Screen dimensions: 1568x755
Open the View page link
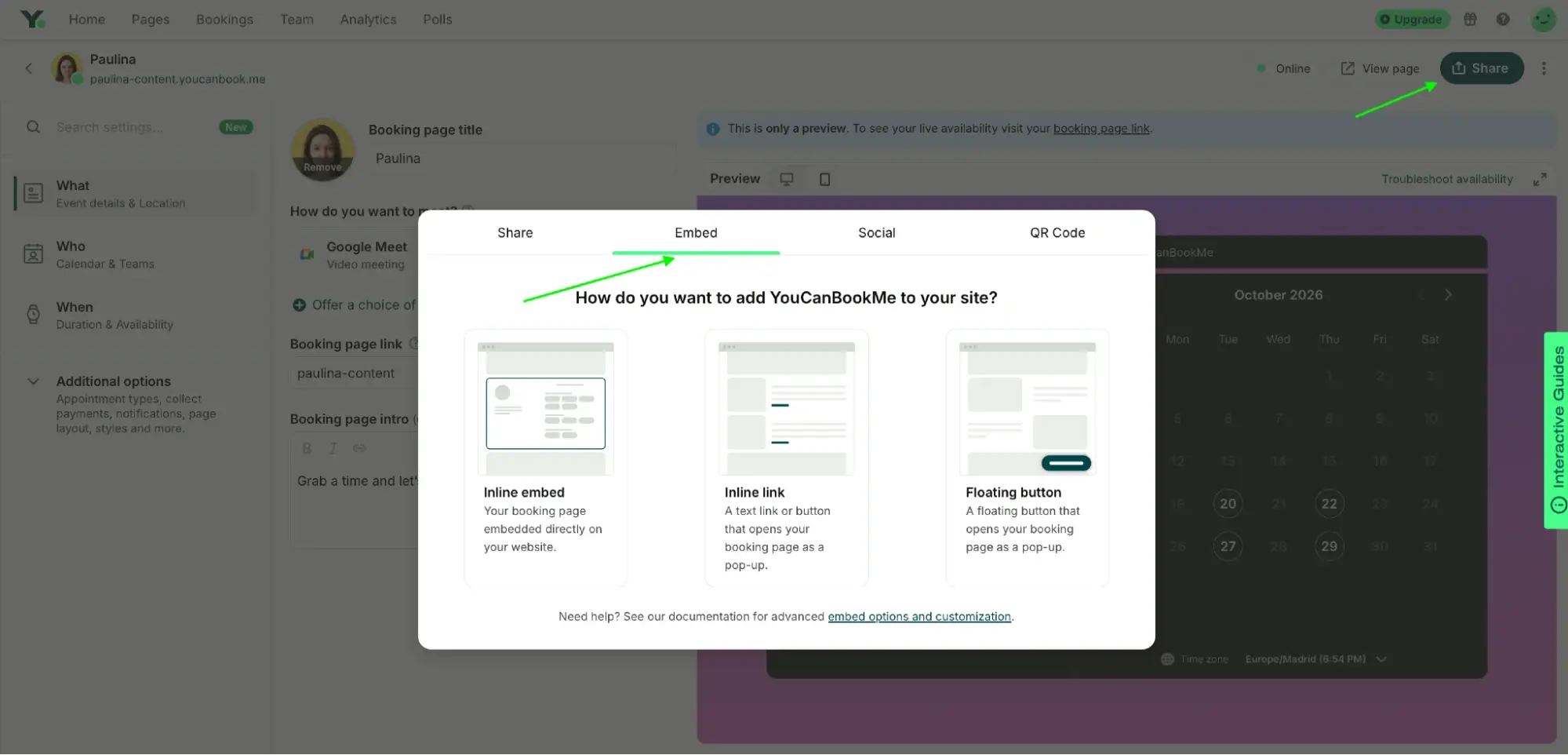click(1380, 69)
